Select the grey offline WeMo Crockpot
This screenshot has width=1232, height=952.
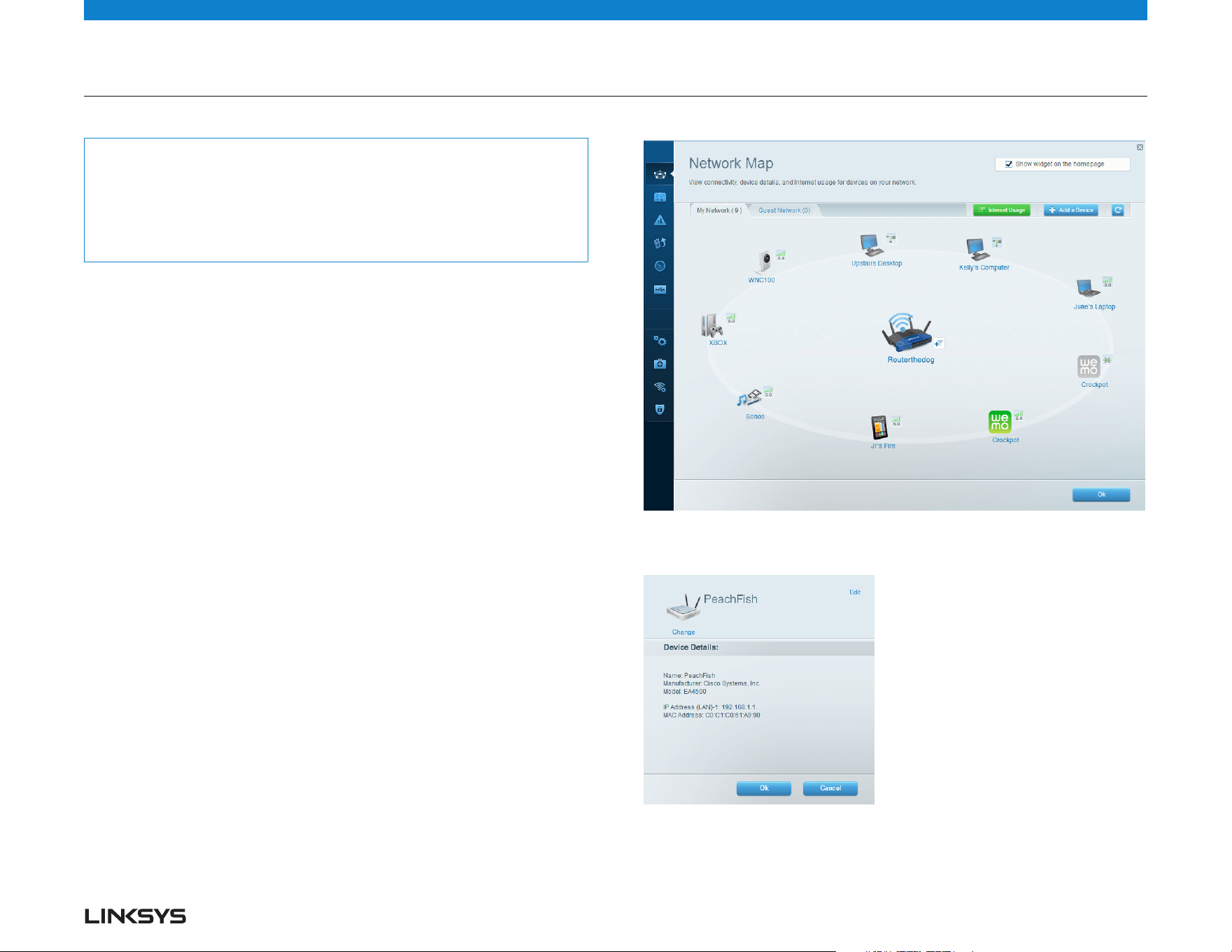1089,367
